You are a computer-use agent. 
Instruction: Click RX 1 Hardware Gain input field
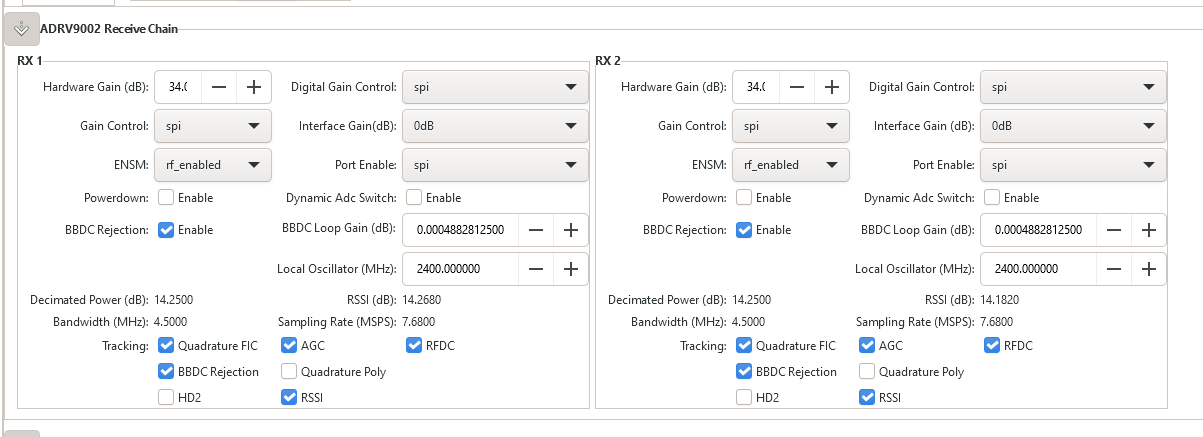pos(178,87)
